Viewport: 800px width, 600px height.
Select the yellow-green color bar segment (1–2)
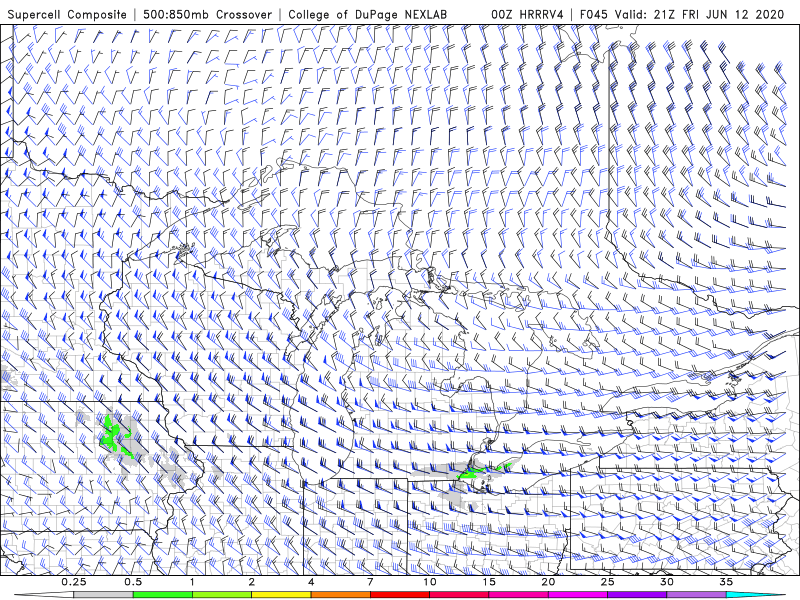(x=222, y=595)
